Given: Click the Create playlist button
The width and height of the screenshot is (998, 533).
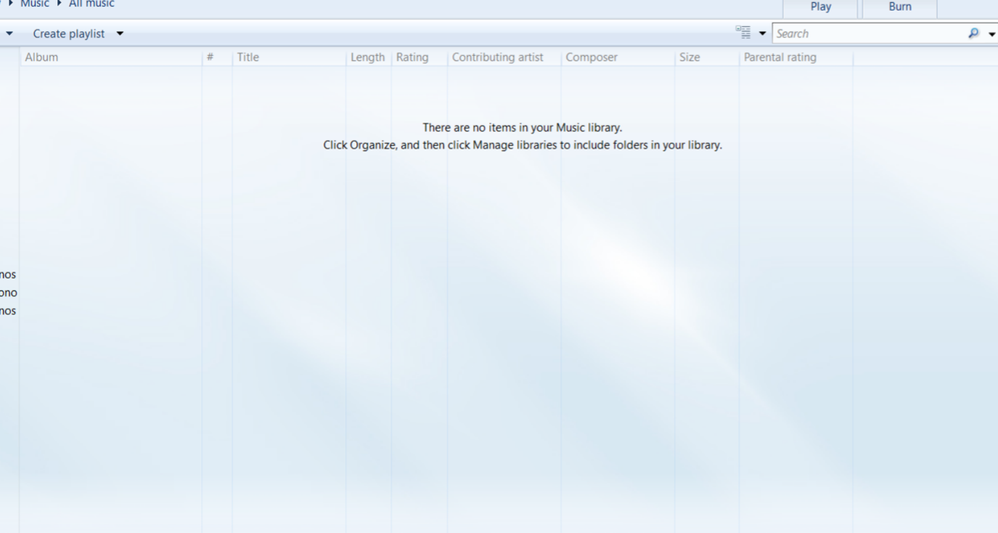Looking at the screenshot, I should coord(69,34).
